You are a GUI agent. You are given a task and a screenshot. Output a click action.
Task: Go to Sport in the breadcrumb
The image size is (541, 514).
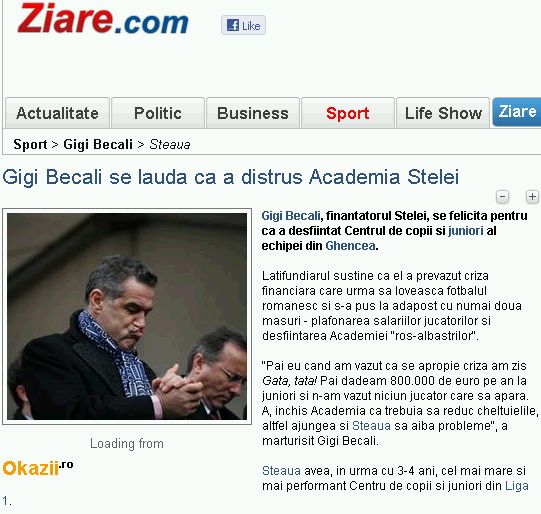[x=30, y=144]
